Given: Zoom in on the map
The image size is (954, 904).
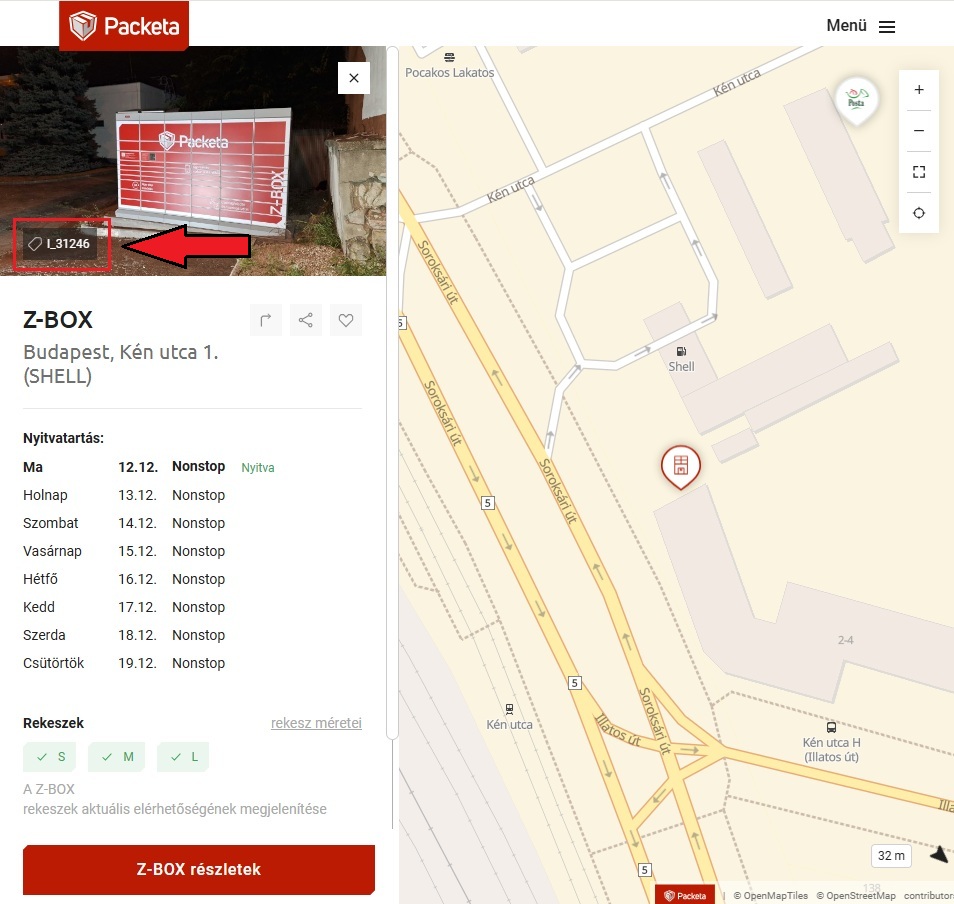Looking at the screenshot, I should pyautogui.click(x=919, y=90).
